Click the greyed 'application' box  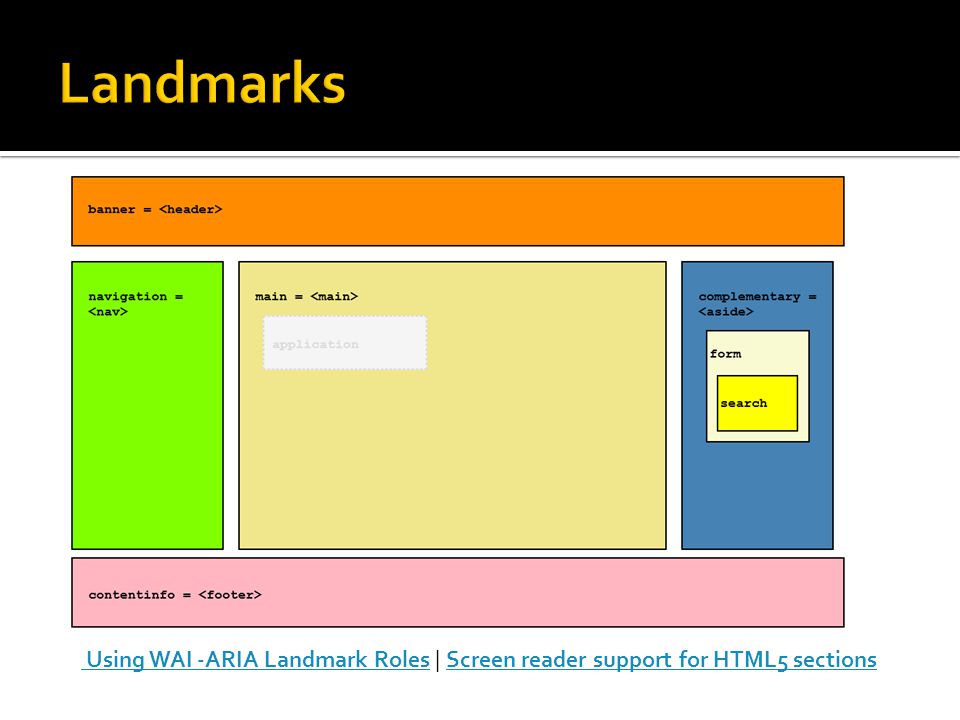(x=345, y=343)
